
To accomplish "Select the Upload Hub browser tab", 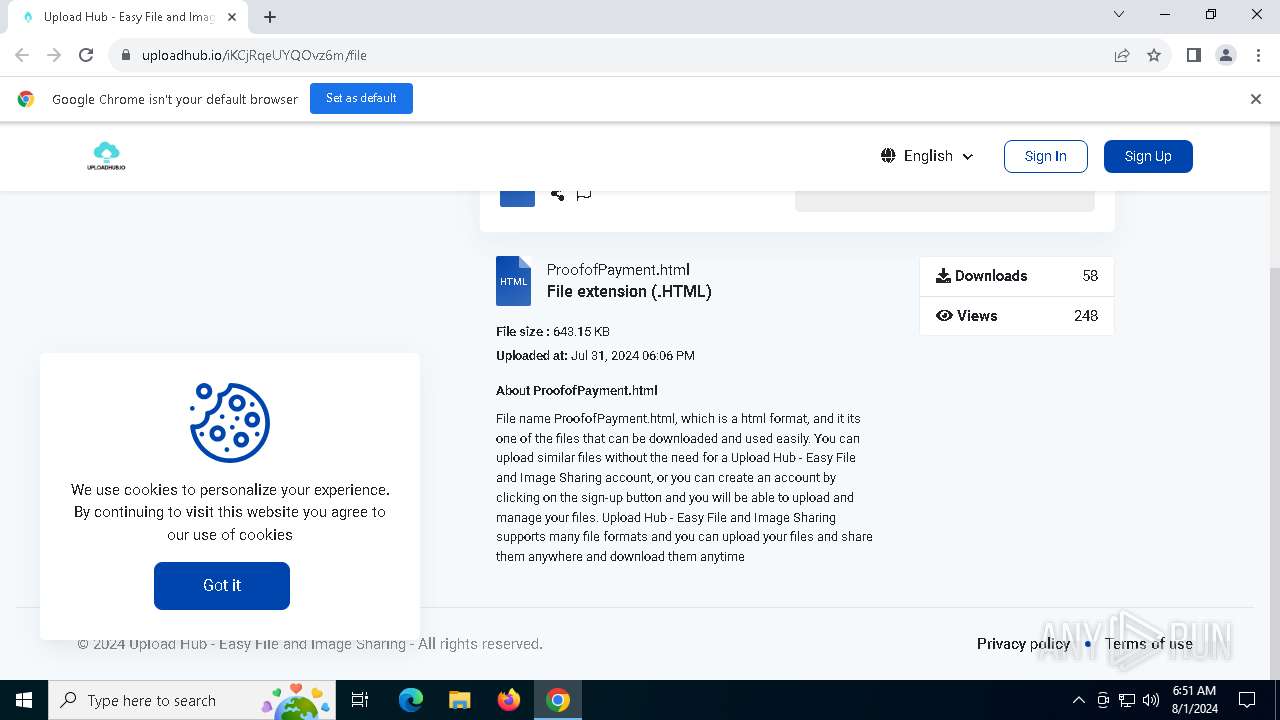I will 127,17.
